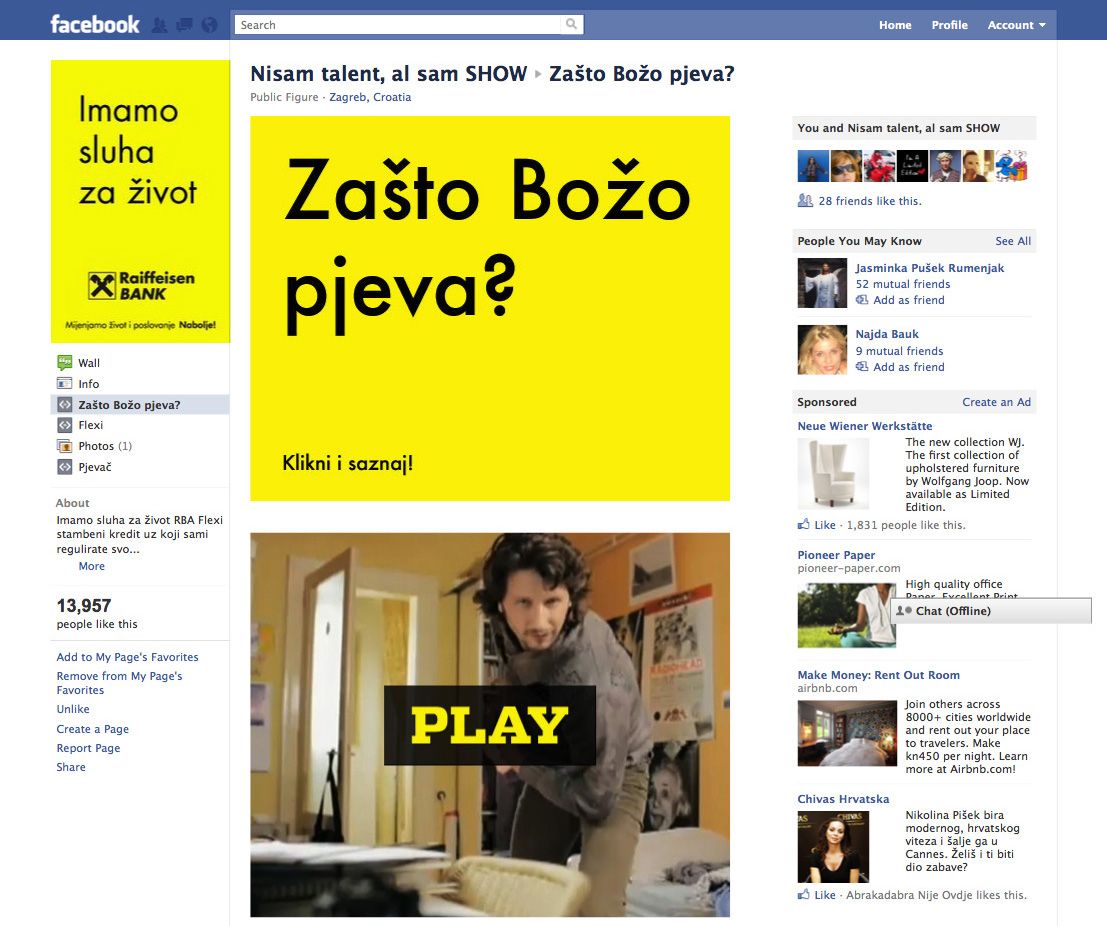Open the Pjevač app tab
The width and height of the screenshot is (1107, 926).
pos(95,467)
